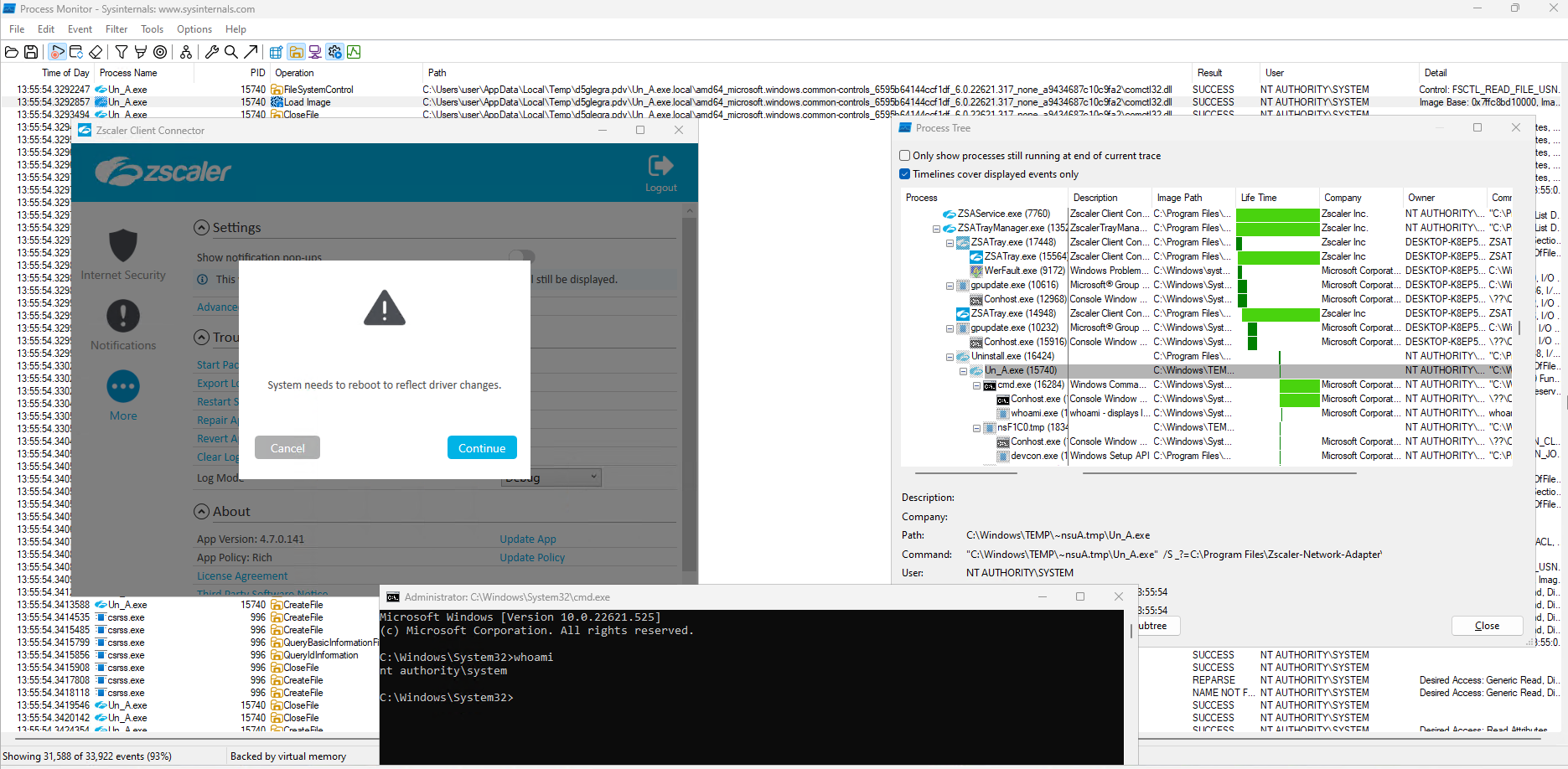Click the Operation column header in Process Monitor
Viewport: 1568px width, 769px height.
(346, 73)
